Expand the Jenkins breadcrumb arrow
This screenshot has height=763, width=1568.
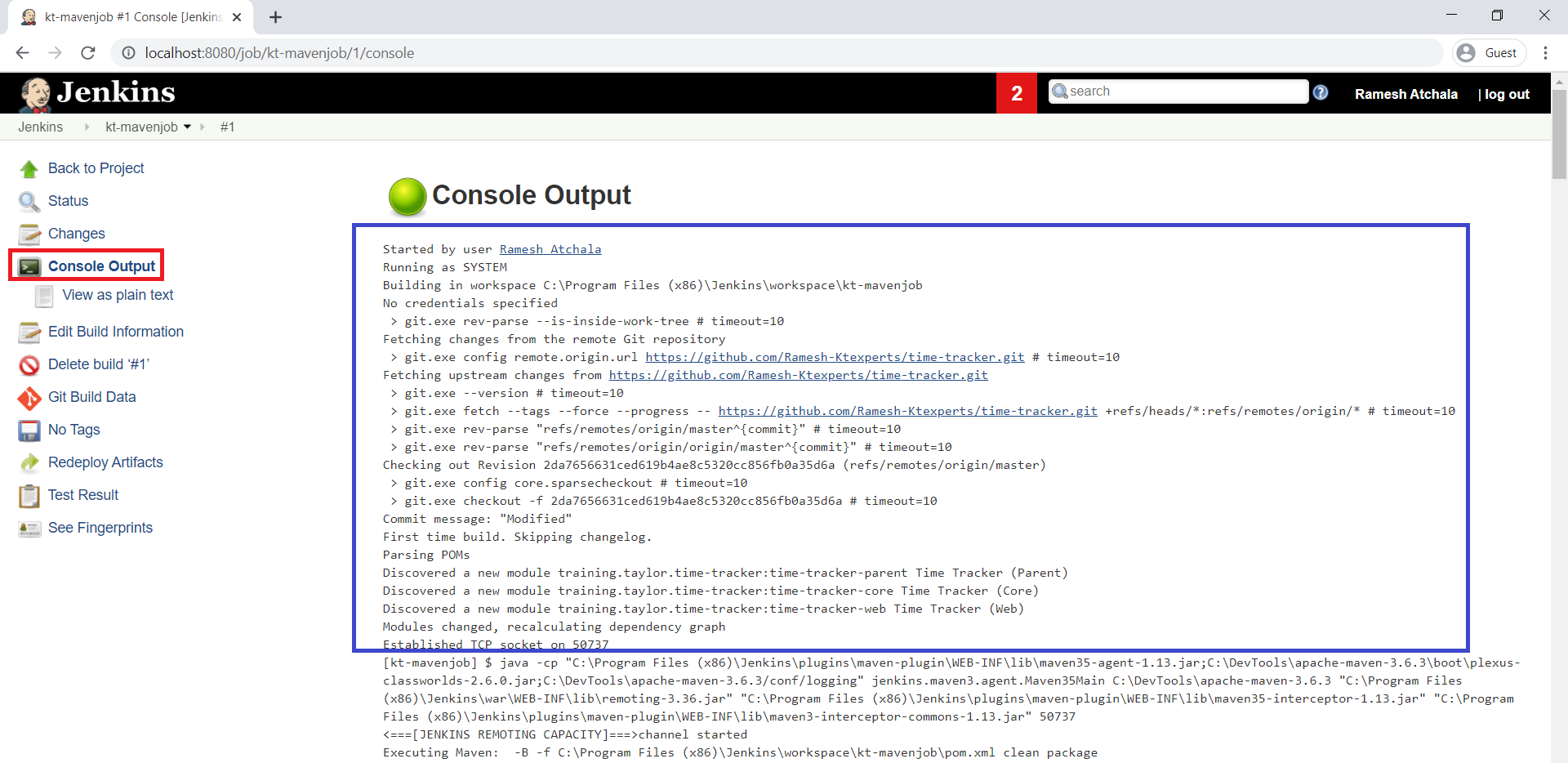coord(87,127)
